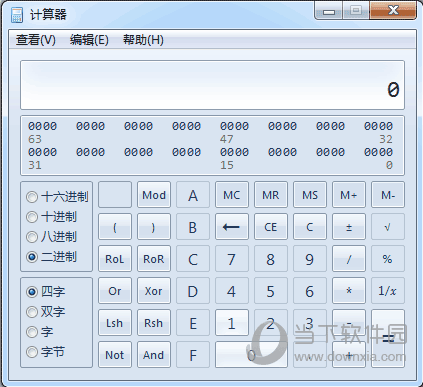Click the C clear key beside CE
423x387 pixels.
[310, 227]
